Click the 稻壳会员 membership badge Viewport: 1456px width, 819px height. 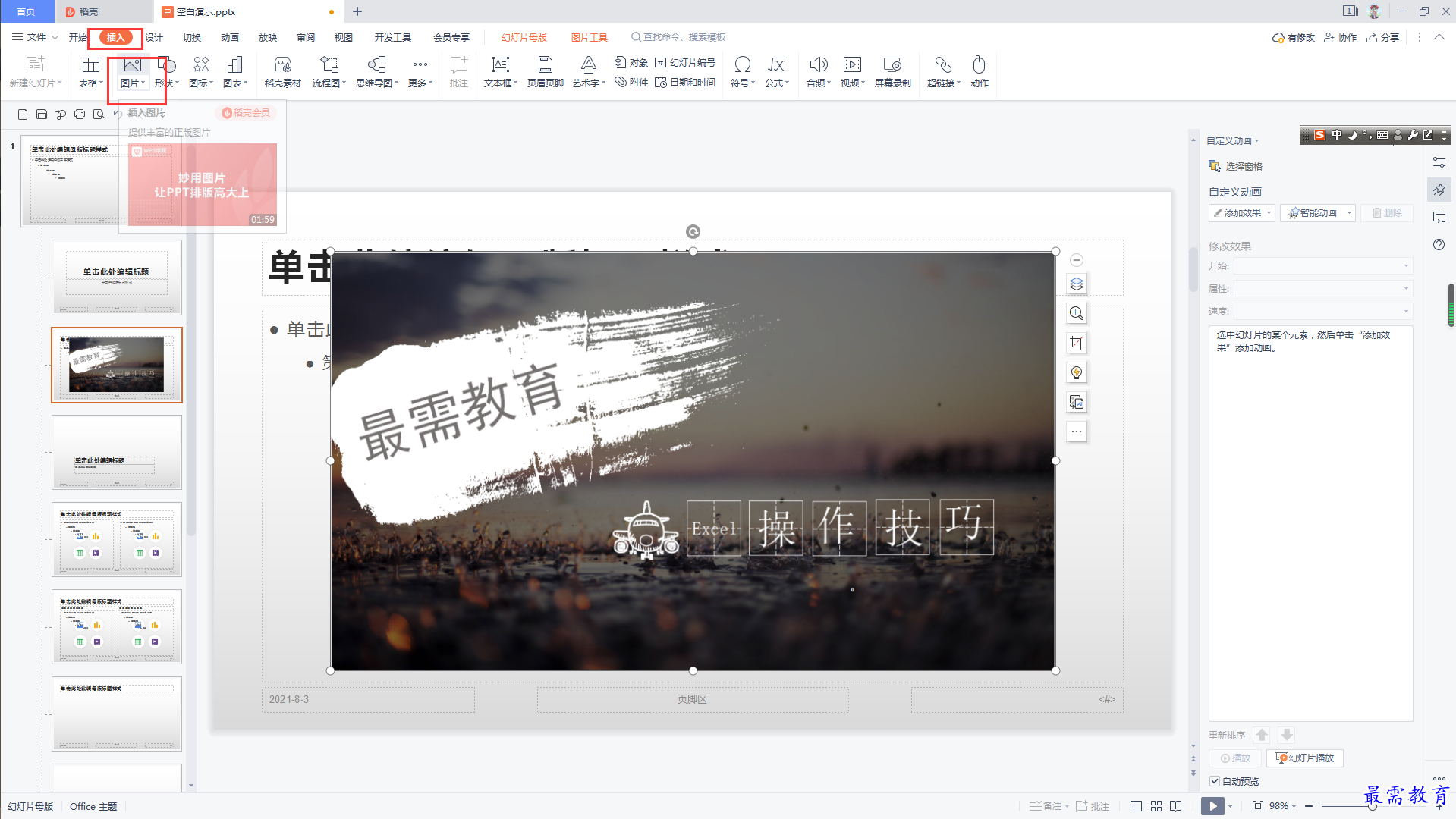pos(246,112)
